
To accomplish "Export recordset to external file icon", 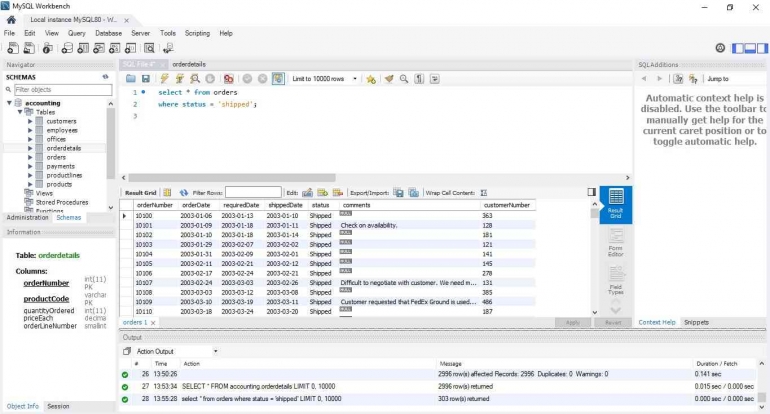I will pyautogui.click(x=398, y=193).
